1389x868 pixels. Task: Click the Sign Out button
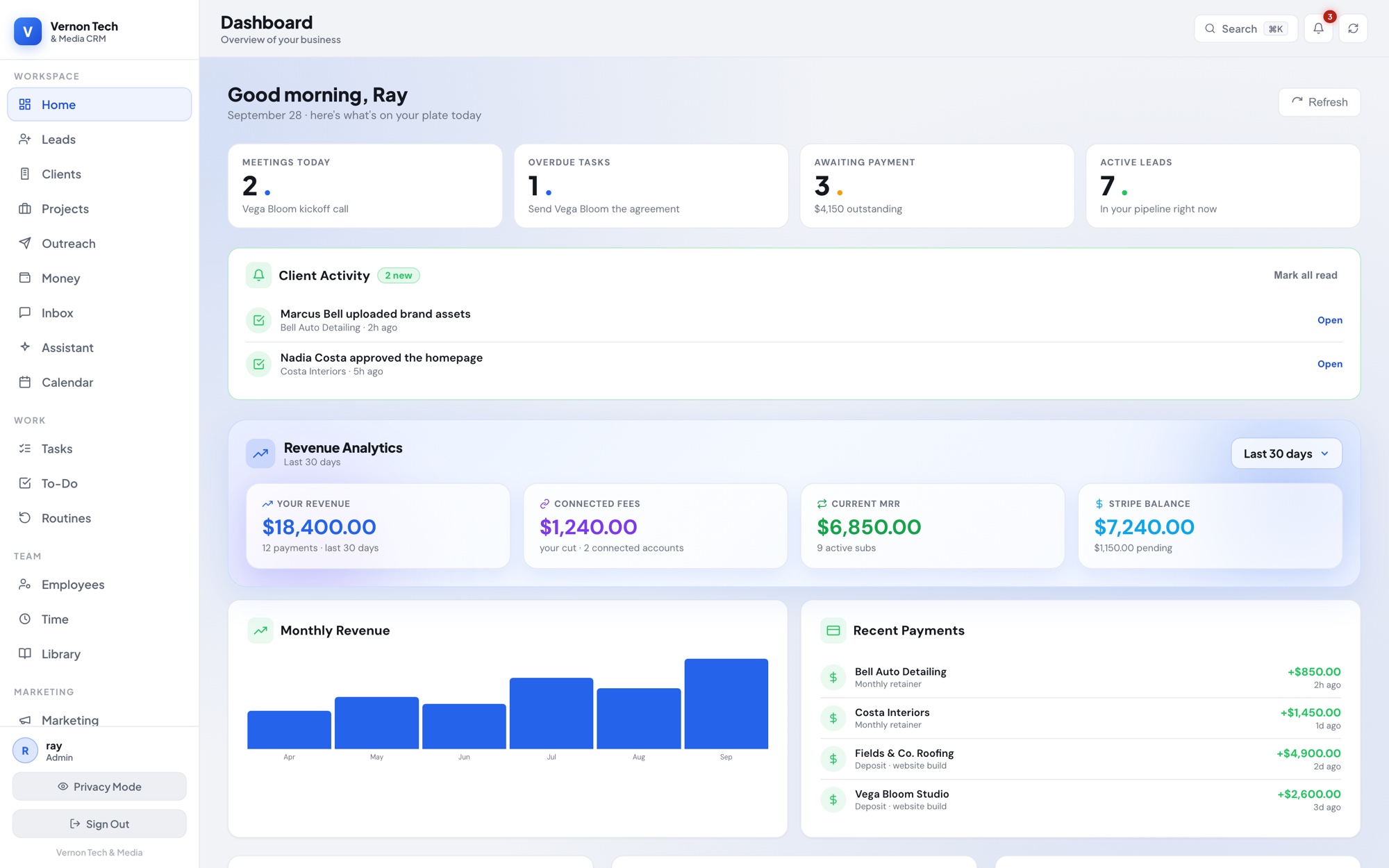pyautogui.click(x=99, y=824)
